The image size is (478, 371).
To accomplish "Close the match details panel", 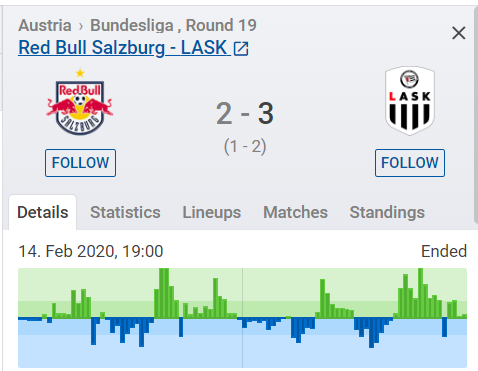I will tap(459, 33).
